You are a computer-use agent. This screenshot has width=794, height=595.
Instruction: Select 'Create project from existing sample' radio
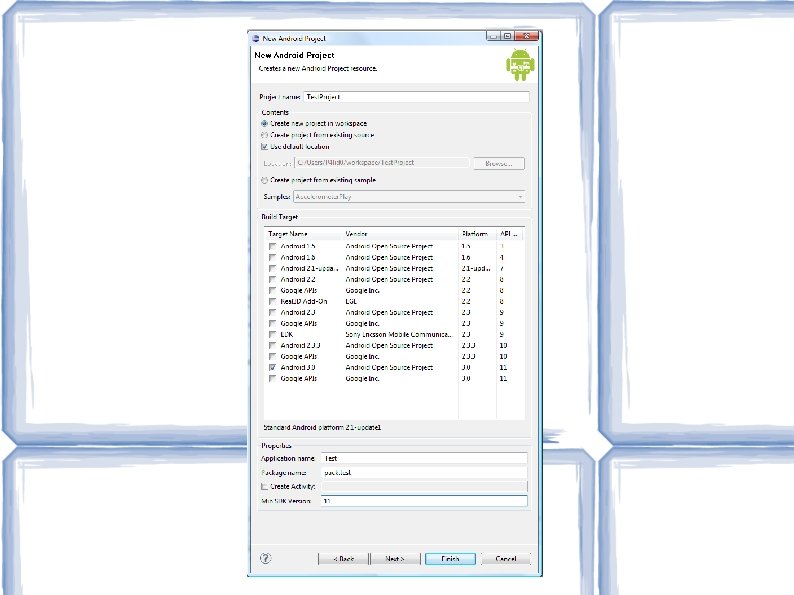point(264,180)
